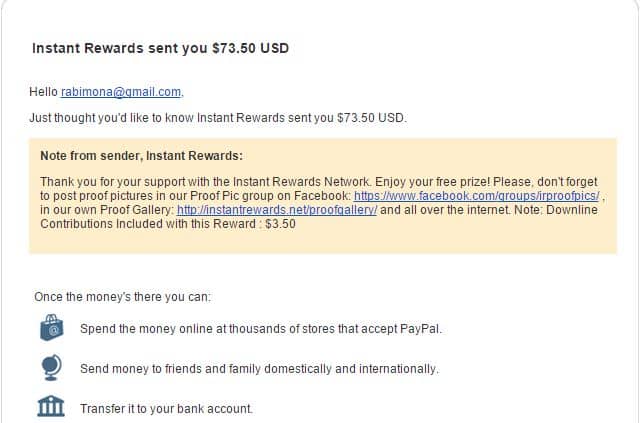Viewport: 641px width, 423px height.
Task: Click the bank building icon
Action: [x=51, y=406]
